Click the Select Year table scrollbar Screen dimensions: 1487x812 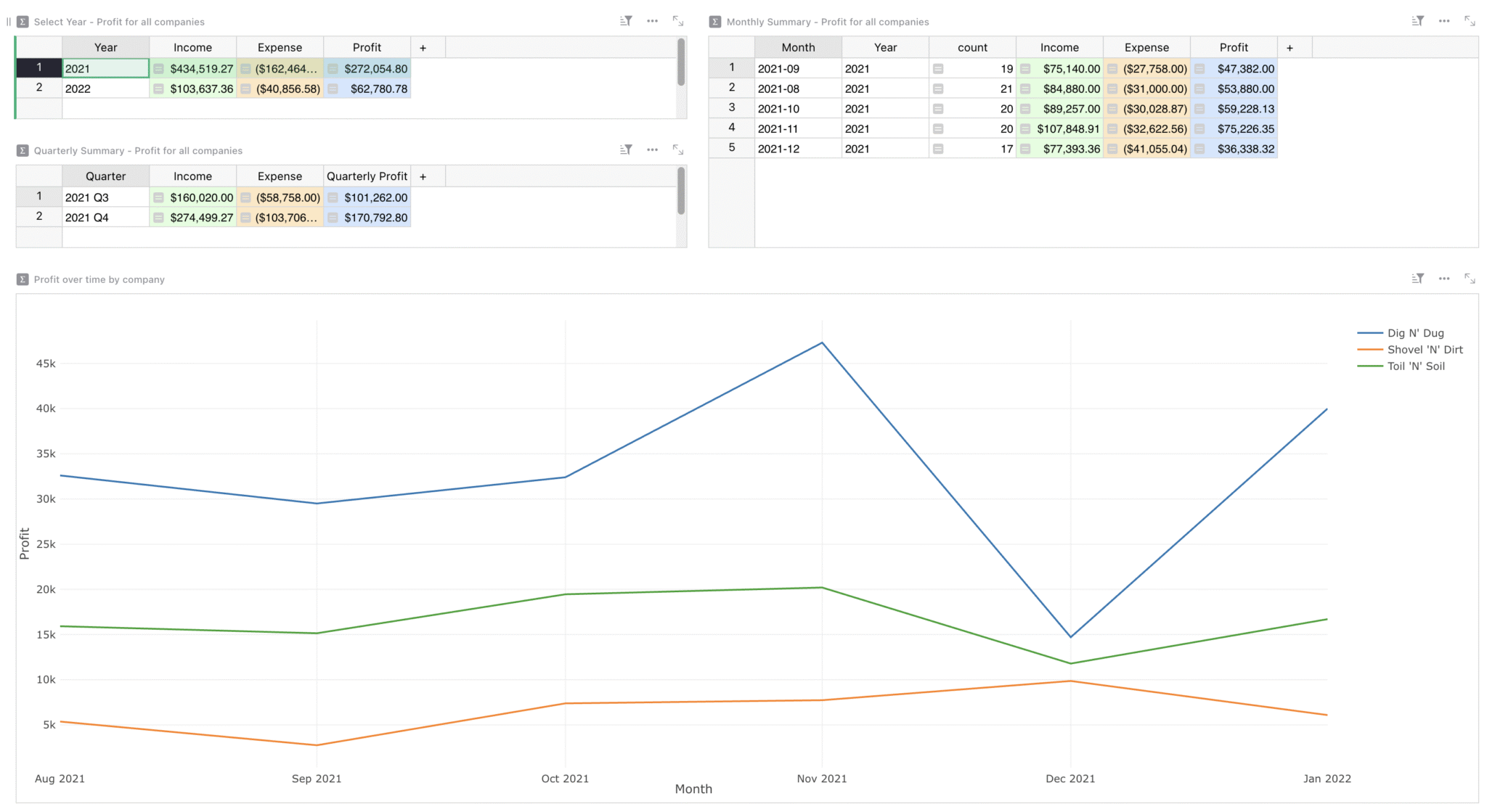(x=681, y=63)
